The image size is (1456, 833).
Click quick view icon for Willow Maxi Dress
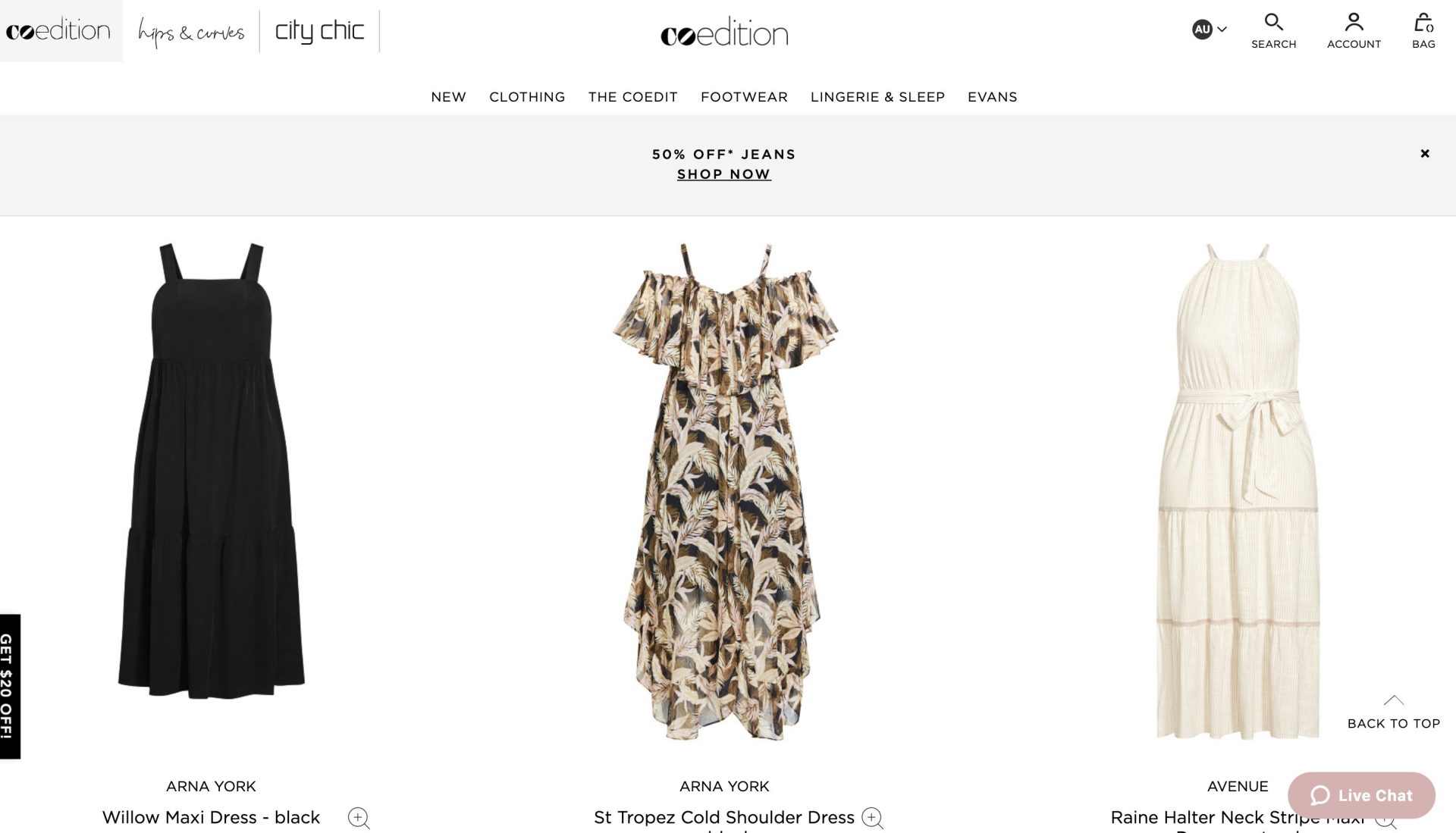[x=359, y=818]
